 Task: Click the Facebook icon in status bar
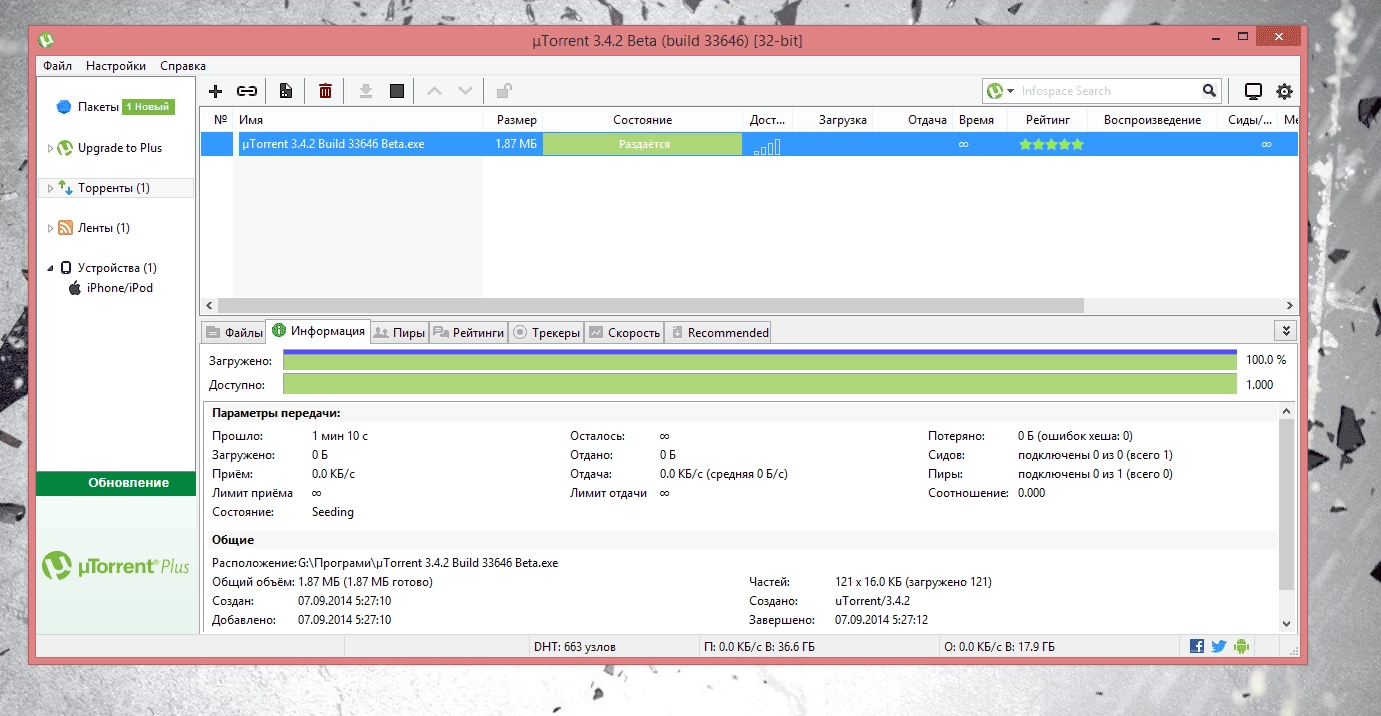(x=1196, y=646)
